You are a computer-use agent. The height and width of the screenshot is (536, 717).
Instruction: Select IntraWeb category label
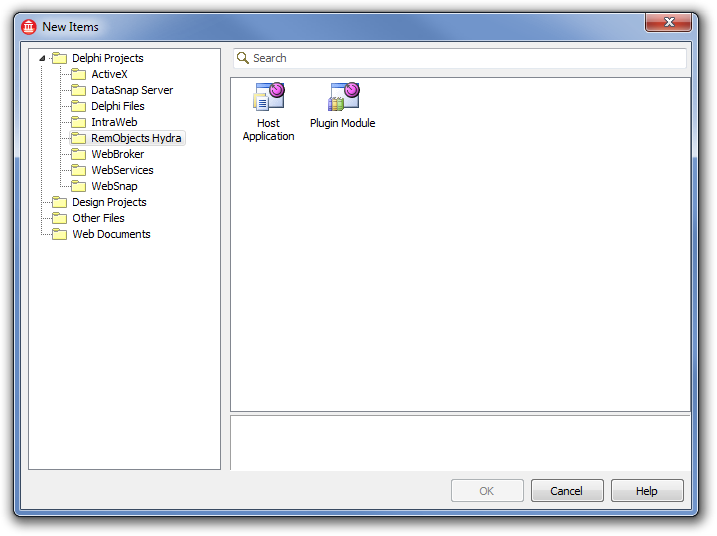[x=114, y=122]
